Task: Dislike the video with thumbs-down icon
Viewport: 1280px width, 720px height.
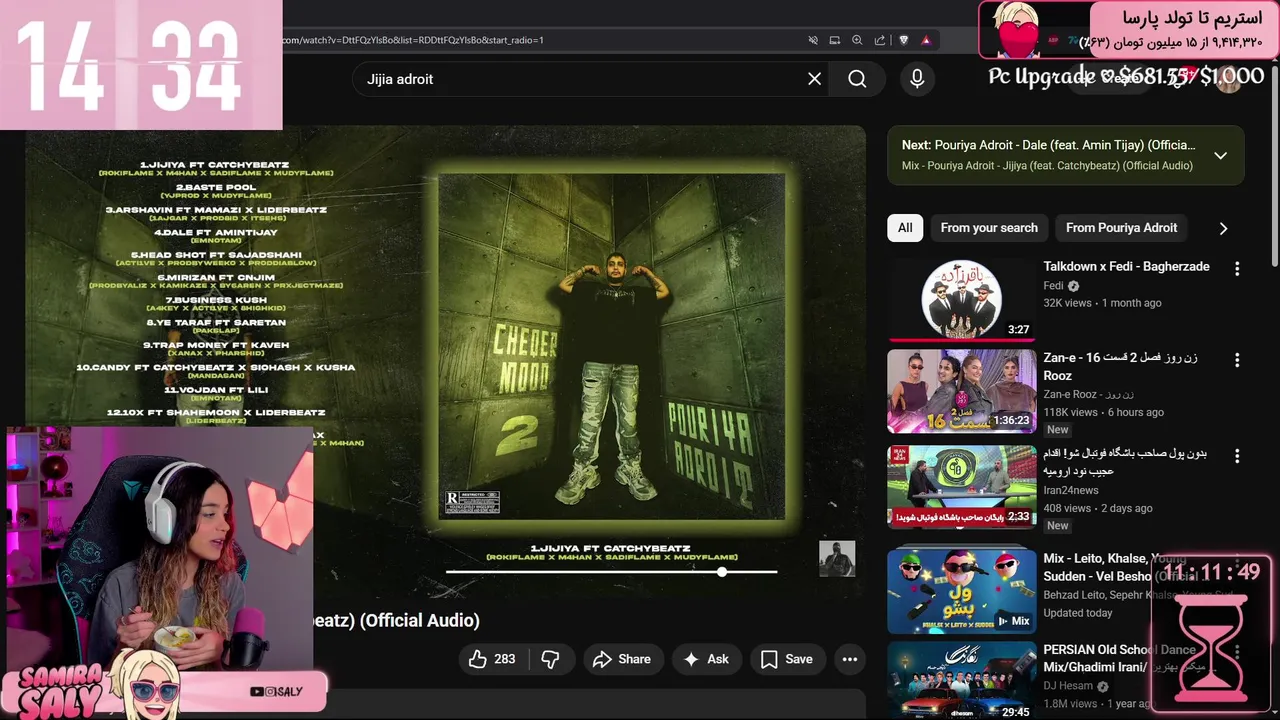Action: pyautogui.click(x=550, y=659)
